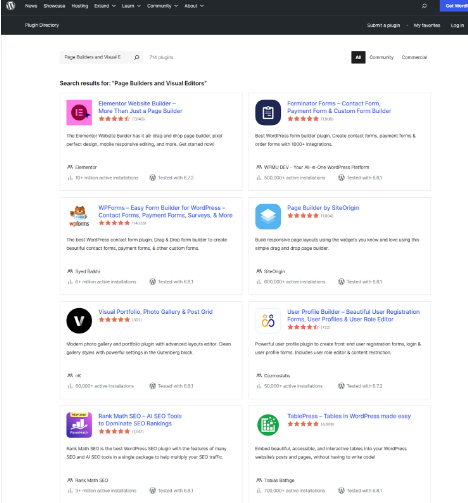Open the Plugin Directory link
468x503 pixels.
[x=42, y=25]
